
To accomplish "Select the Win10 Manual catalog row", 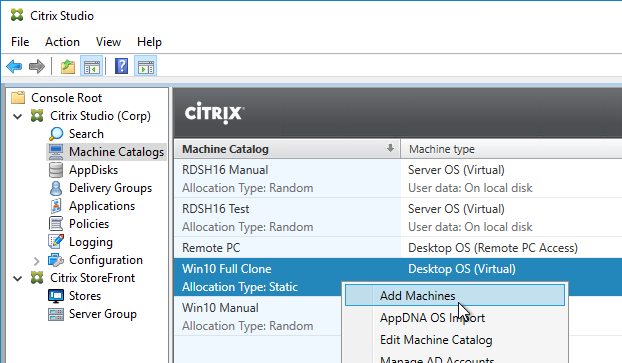I will click(258, 316).
